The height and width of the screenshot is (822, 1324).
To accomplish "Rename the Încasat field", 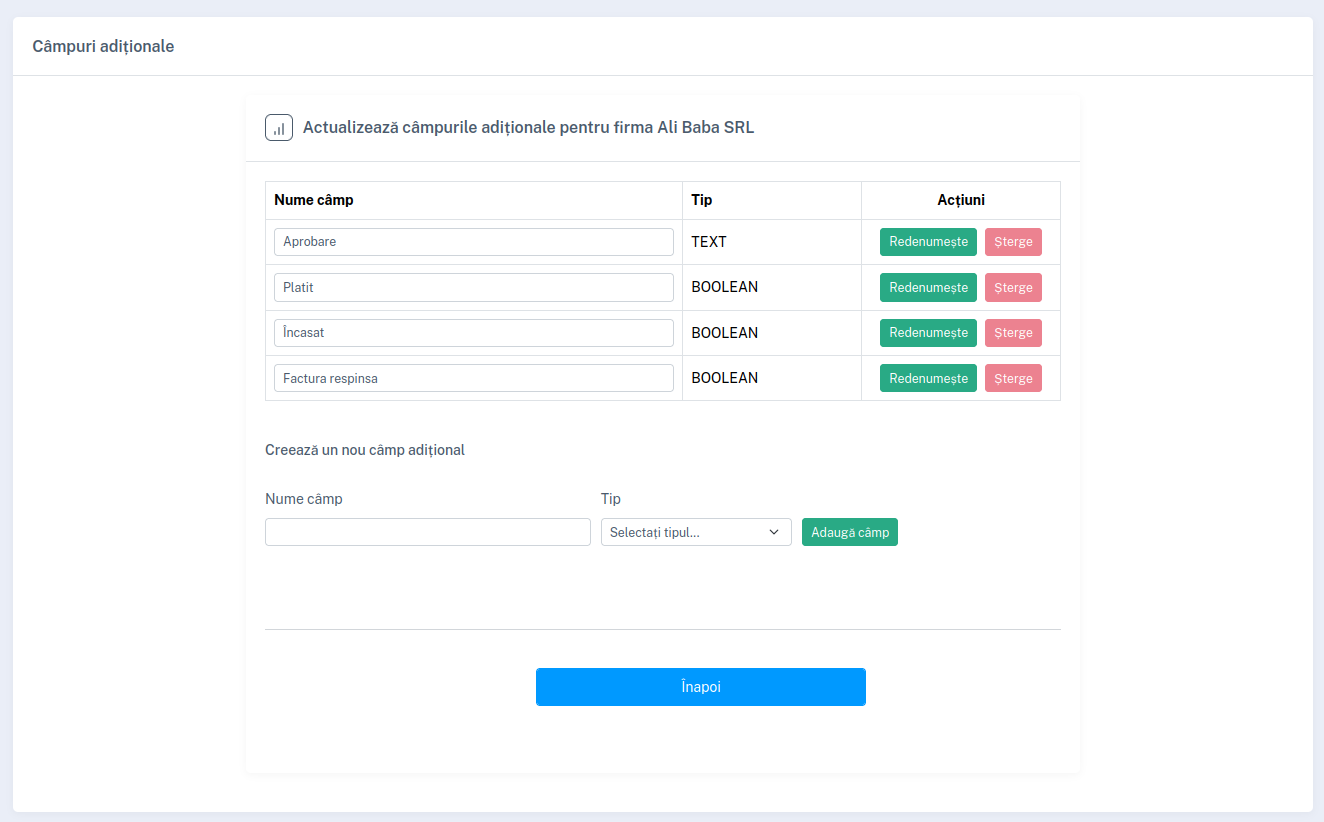I will (927, 333).
